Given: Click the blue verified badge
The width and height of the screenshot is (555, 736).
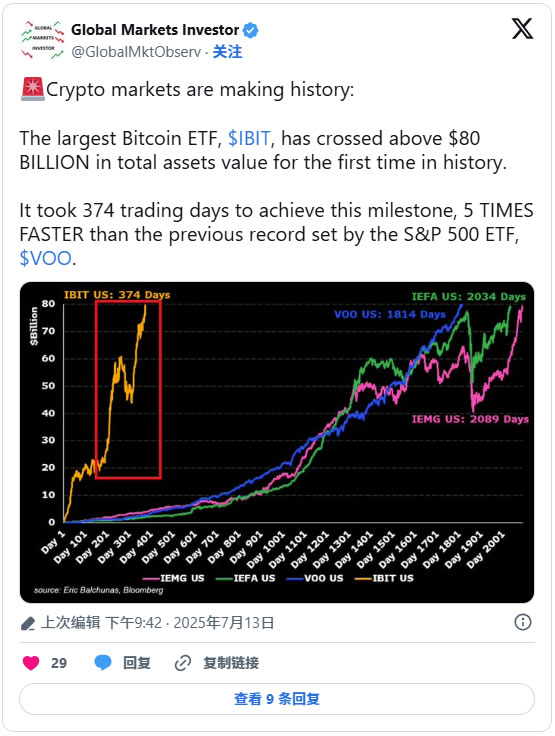Looking at the screenshot, I should pos(251,31).
